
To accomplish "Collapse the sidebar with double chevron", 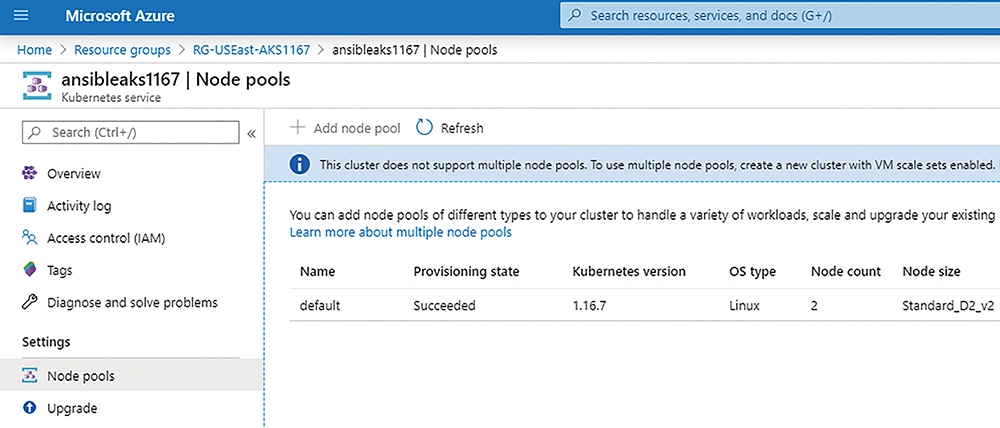I will point(251,133).
